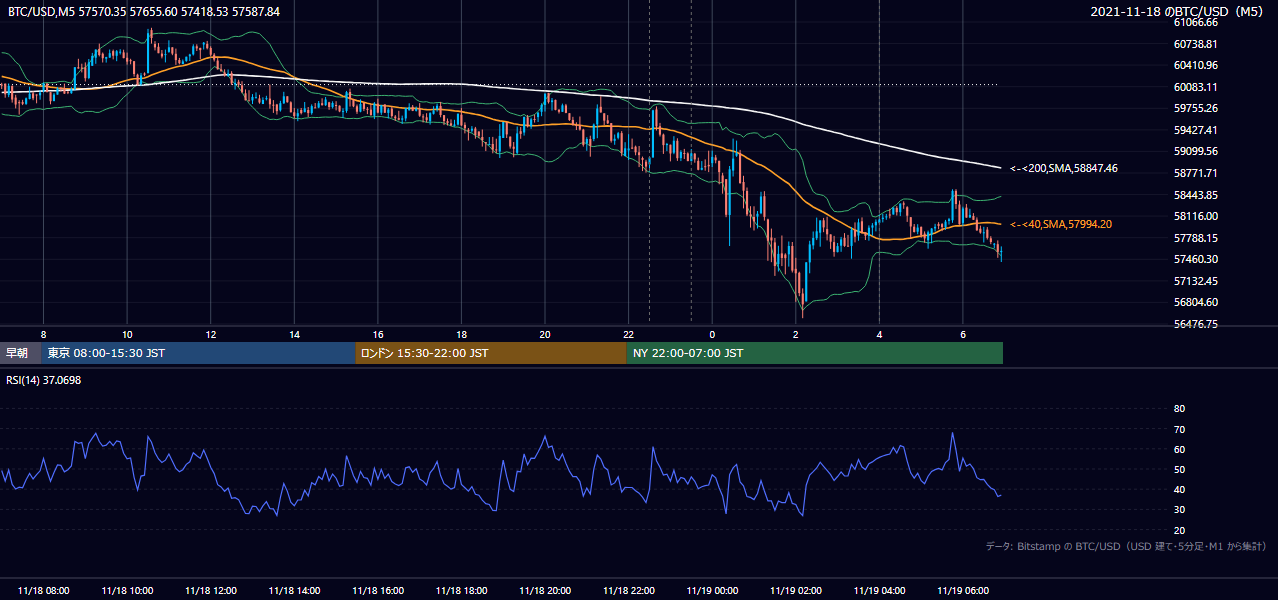The width and height of the screenshot is (1278, 600).
Task: Click price axis label 58116.00
Action: point(1195,216)
